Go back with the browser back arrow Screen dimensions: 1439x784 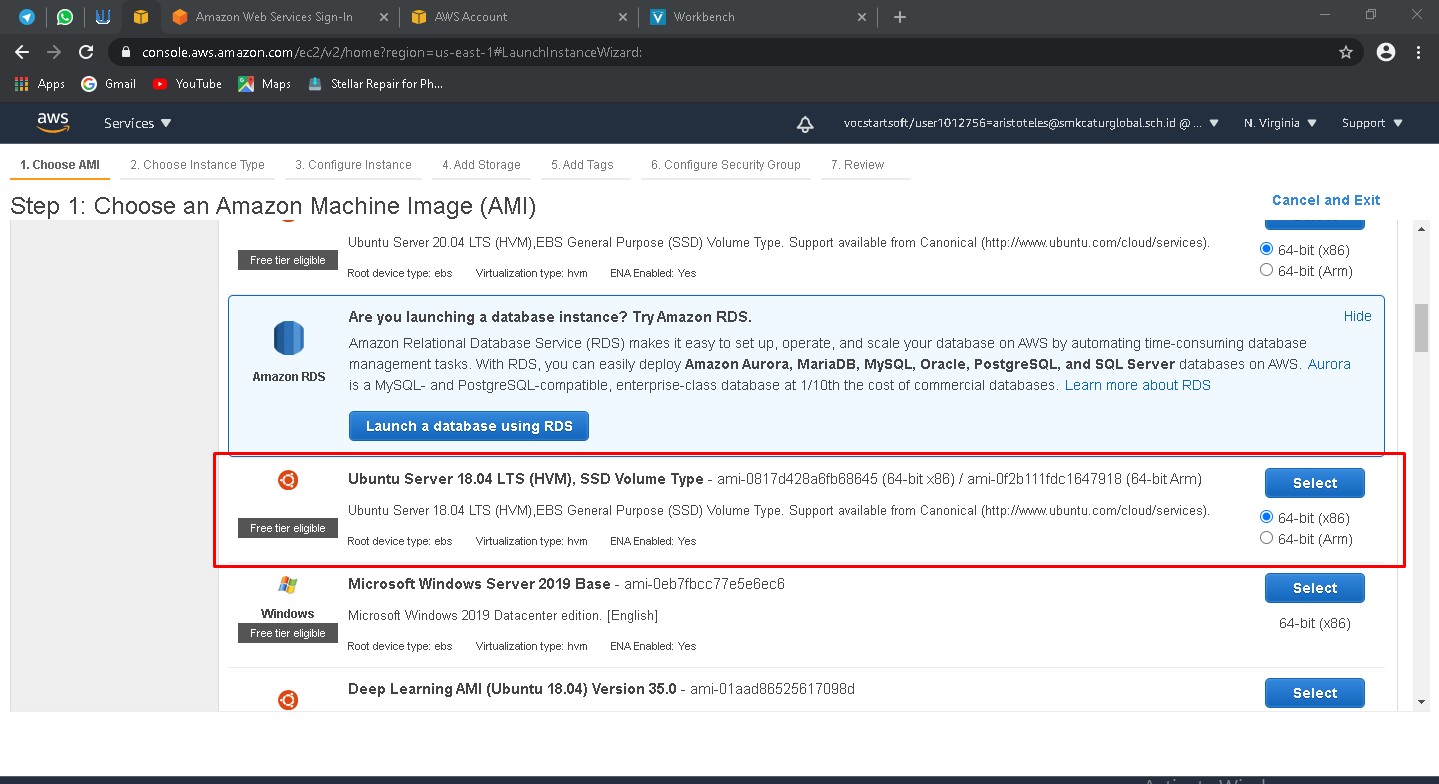[x=22, y=52]
